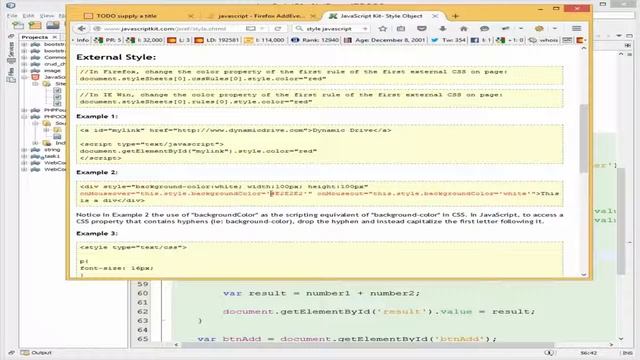This screenshot has width=640, height=360.
Task: Click the PageRank PR: 5 indicator
Action: [x=108, y=40]
